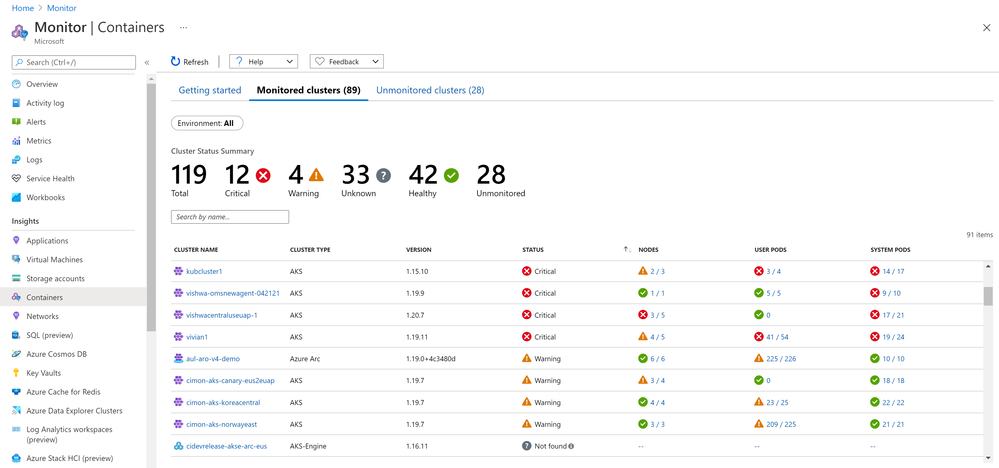This screenshot has height=468, width=999.
Task: Open cidevrelease-akse-arc-eus cluster link
Action: click(226, 446)
